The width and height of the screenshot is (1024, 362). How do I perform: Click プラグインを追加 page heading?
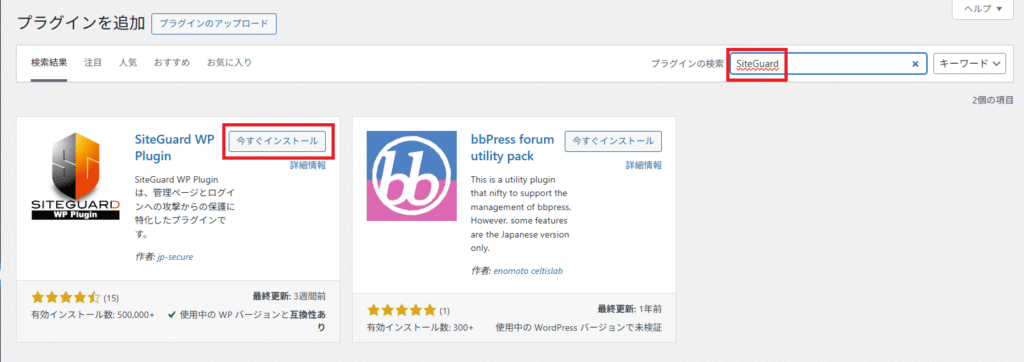(80, 23)
